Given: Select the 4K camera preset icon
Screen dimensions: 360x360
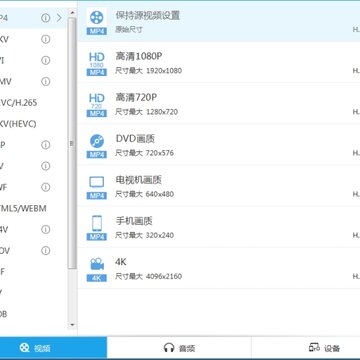Looking at the screenshot, I should coord(97,269).
